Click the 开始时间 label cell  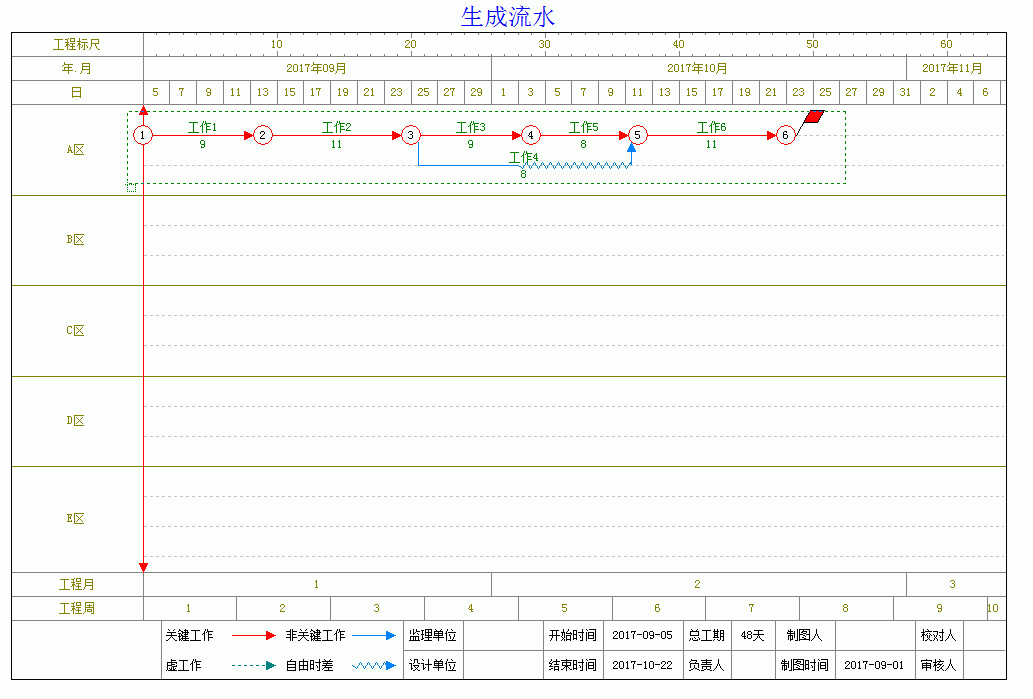573,636
